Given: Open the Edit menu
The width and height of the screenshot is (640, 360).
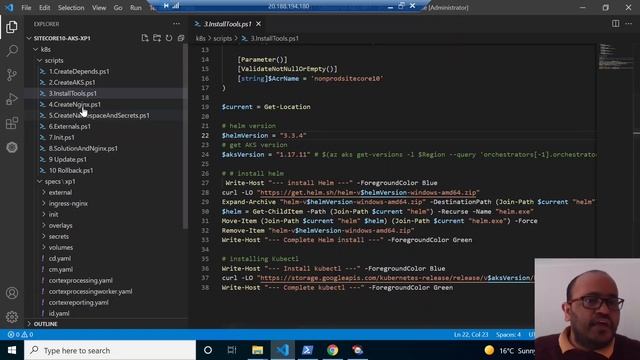Looking at the screenshot, I should point(44,8).
